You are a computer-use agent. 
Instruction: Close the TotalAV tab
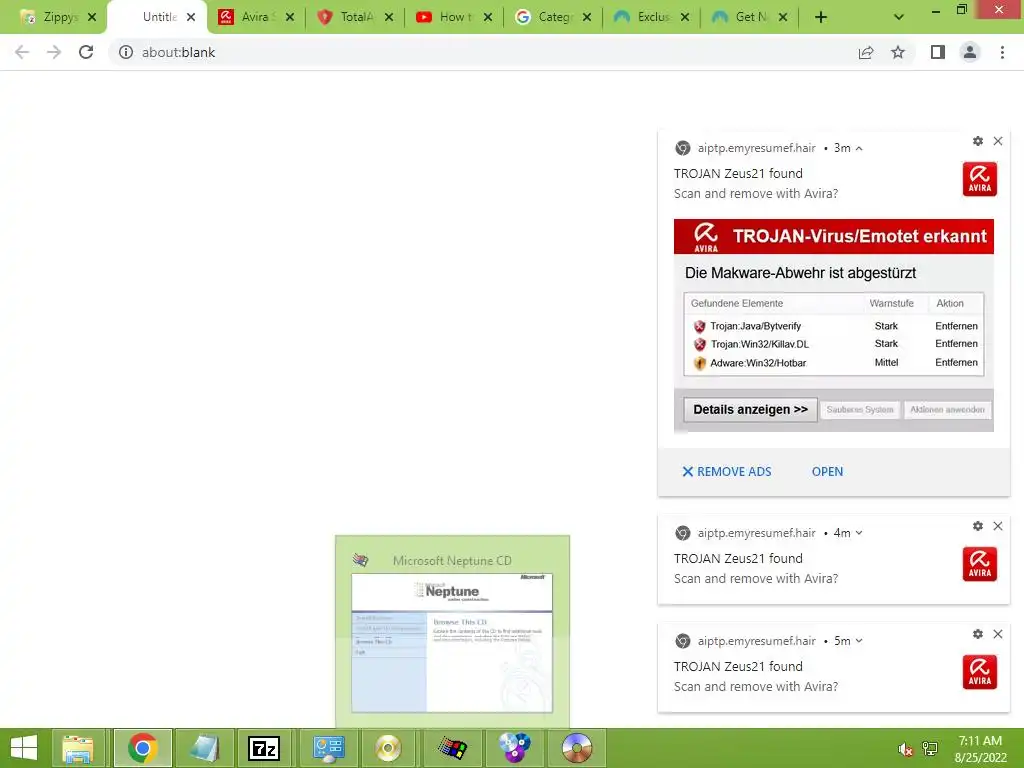389,17
